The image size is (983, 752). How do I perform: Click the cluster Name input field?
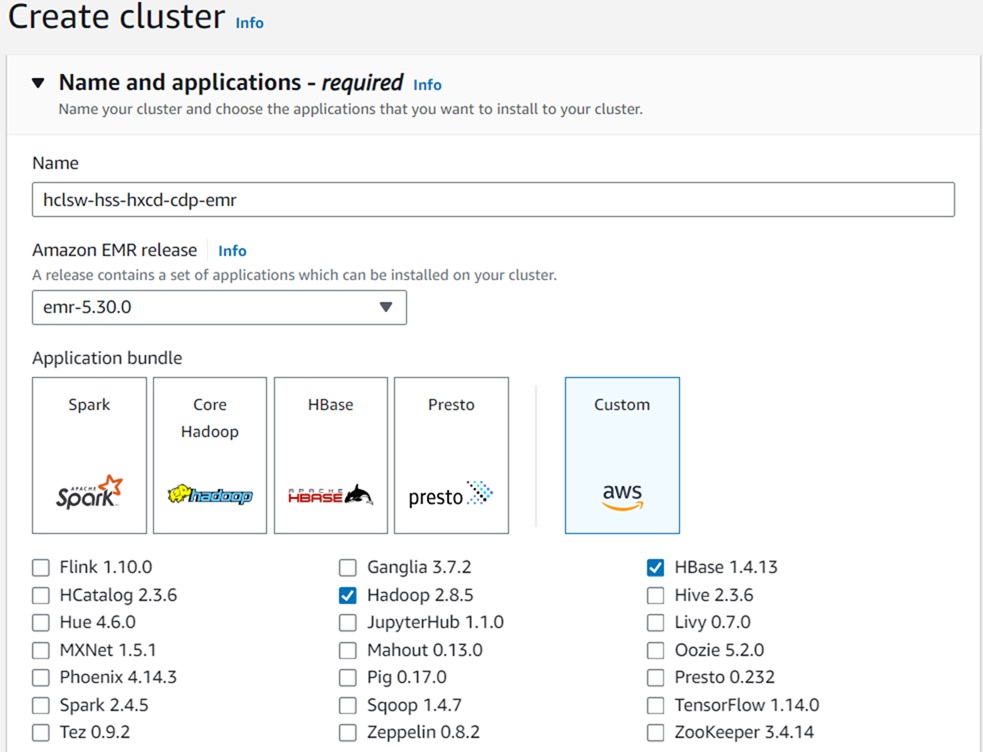pos(493,199)
